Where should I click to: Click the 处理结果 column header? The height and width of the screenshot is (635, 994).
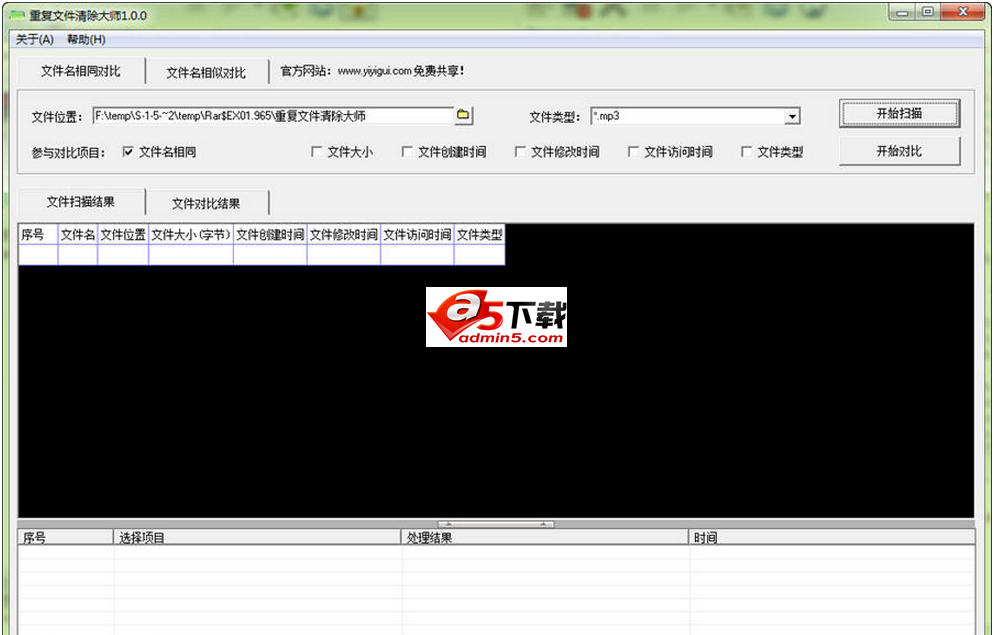(x=545, y=538)
